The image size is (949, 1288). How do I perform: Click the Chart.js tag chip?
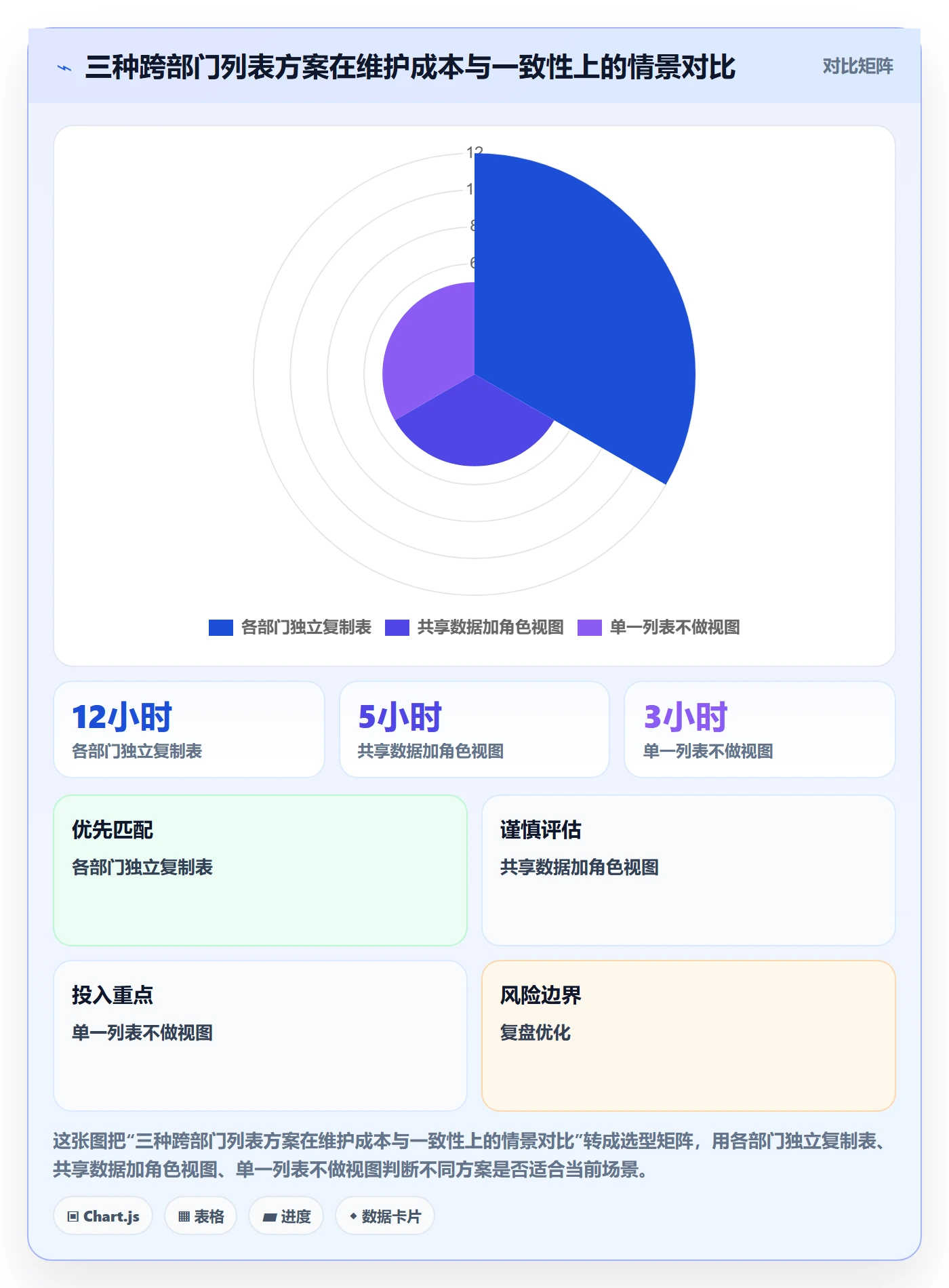(x=103, y=1216)
